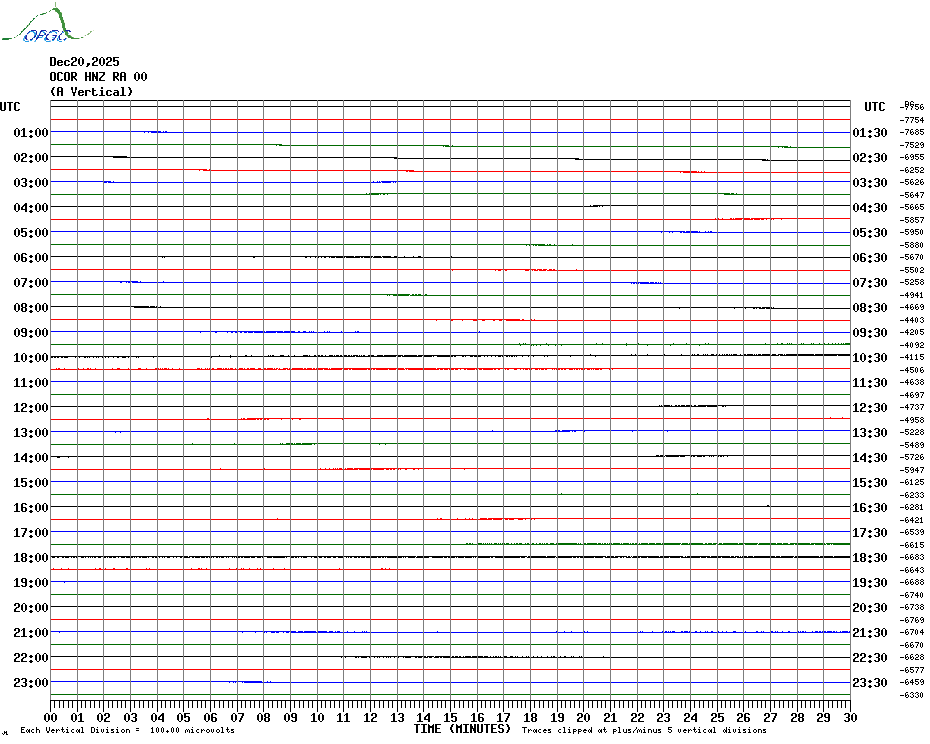Select the 06:00 time label on left
930x744 pixels.
pyautogui.click(x=31, y=257)
